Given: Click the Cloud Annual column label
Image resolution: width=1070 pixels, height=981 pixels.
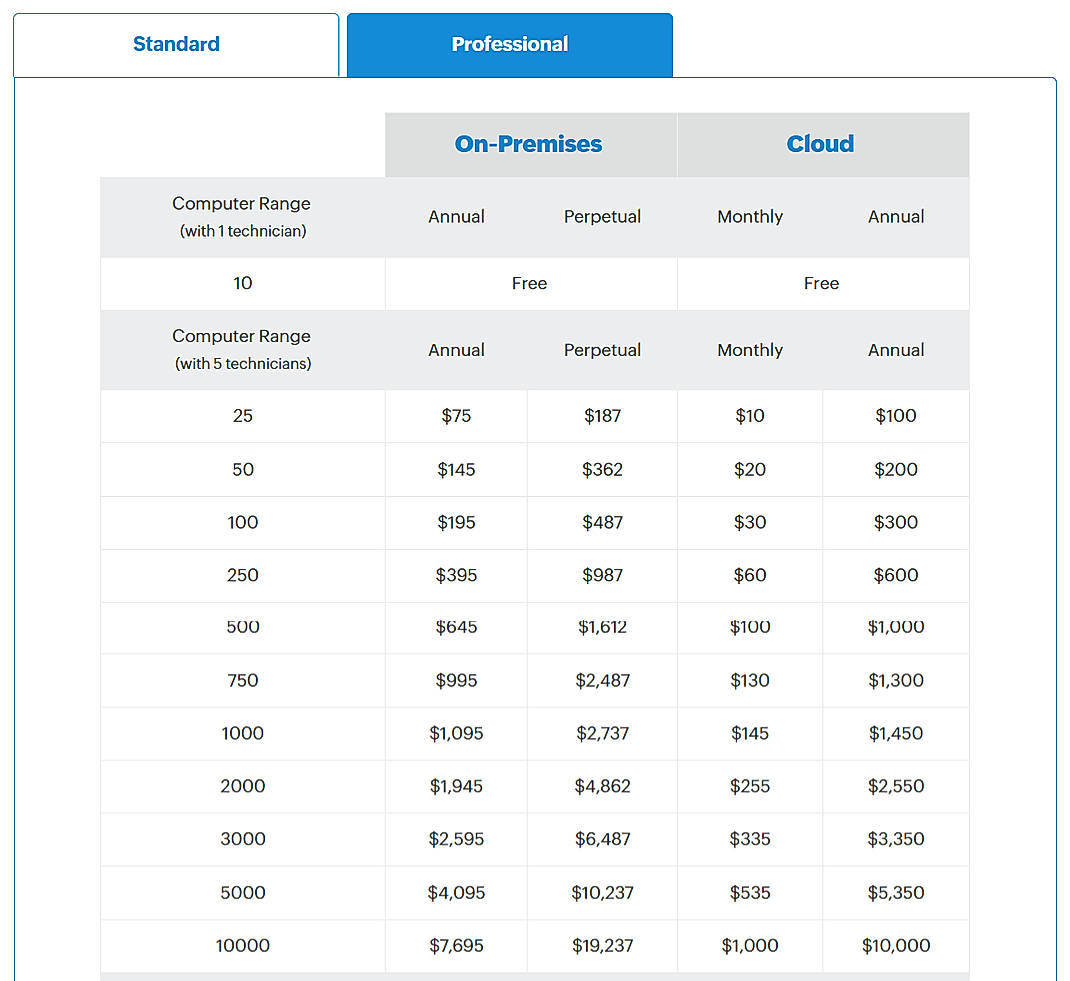Looking at the screenshot, I should click(895, 217).
